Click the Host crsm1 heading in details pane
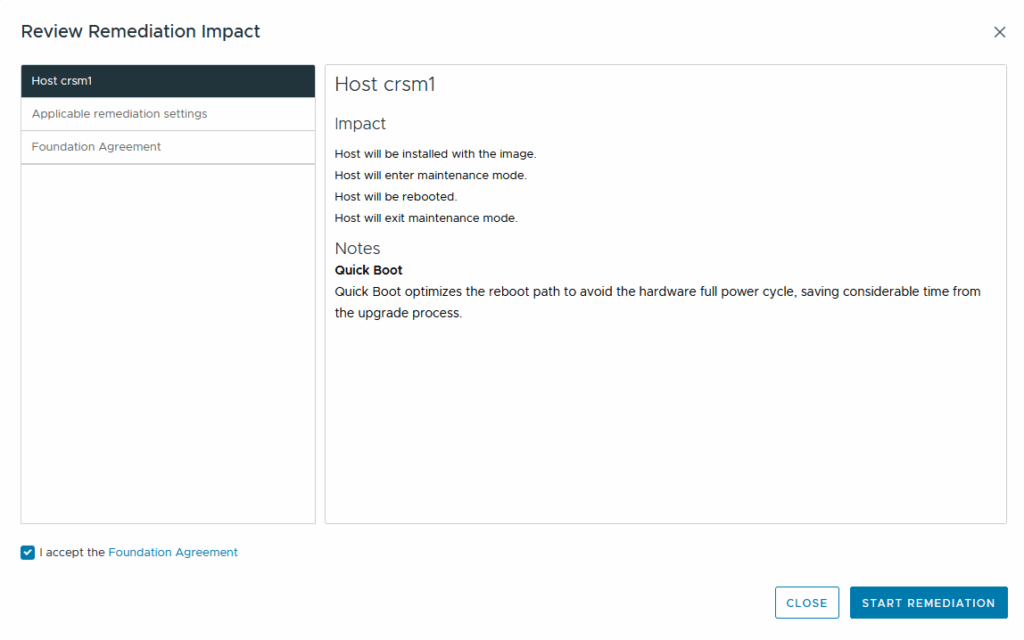Screen dimensions: 1024x640 385,84
